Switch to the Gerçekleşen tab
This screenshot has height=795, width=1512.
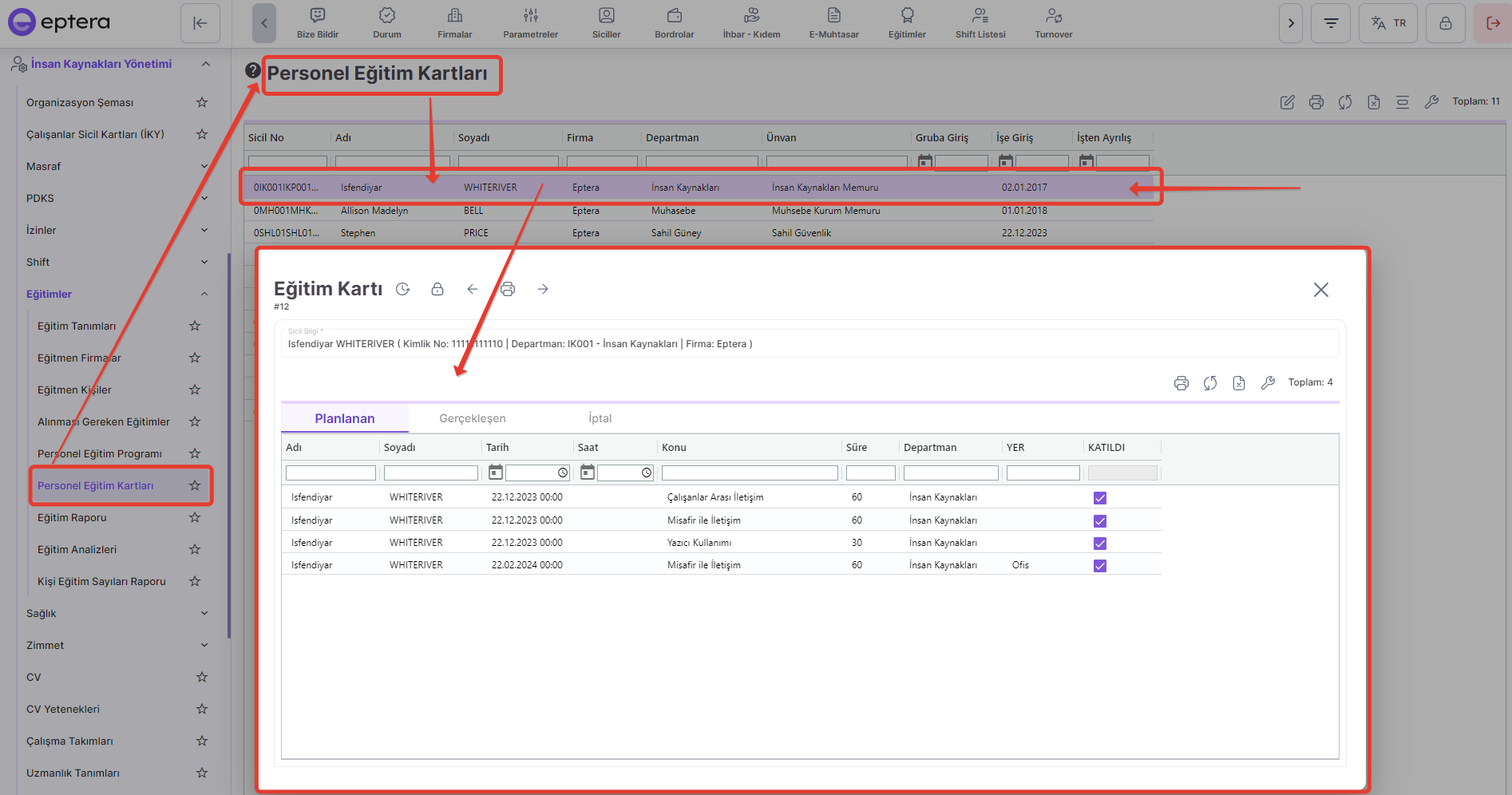(473, 418)
